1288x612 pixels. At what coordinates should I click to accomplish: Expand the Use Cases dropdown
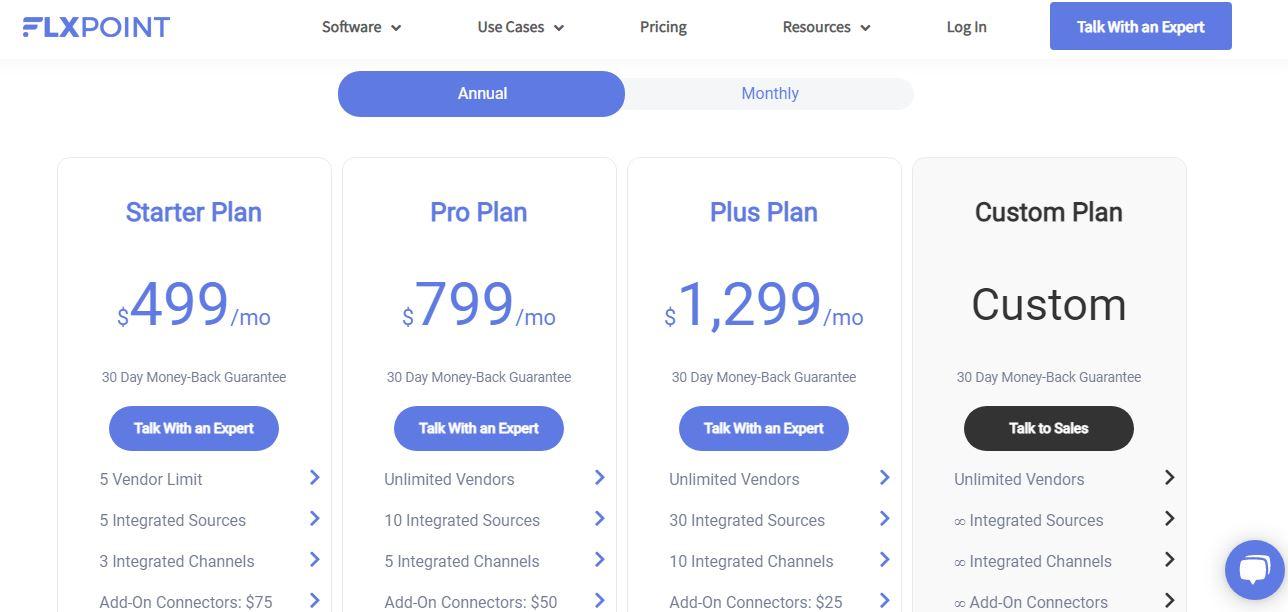point(520,27)
